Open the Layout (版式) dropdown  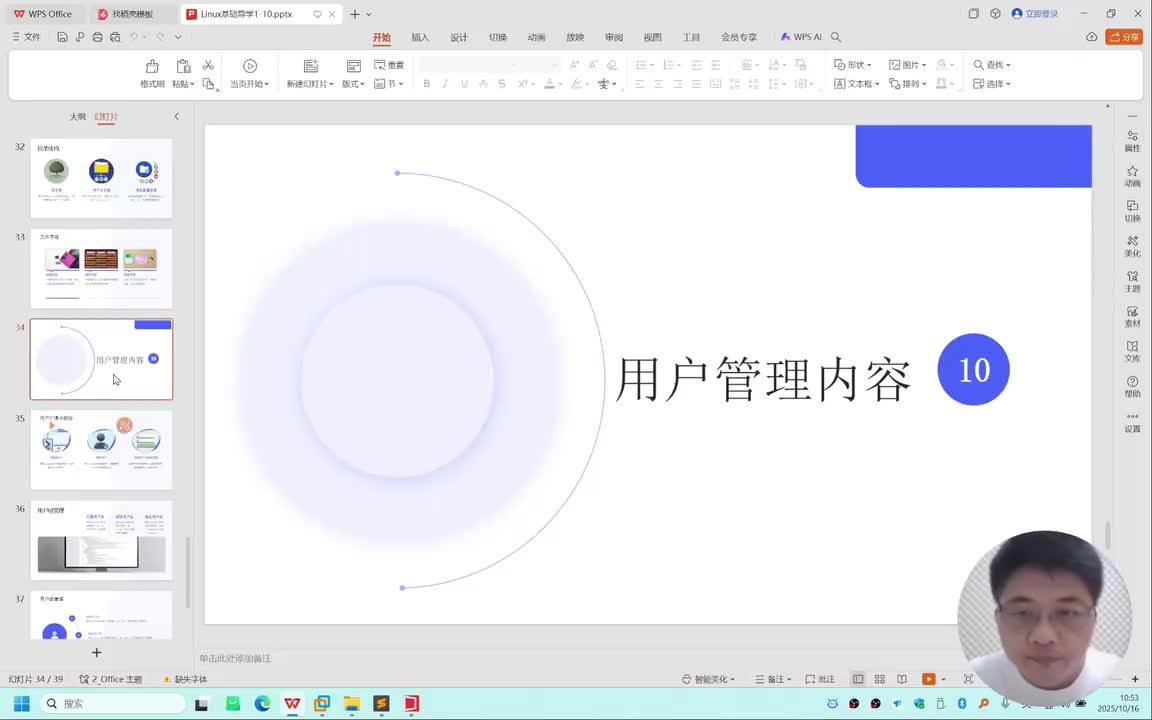(353, 84)
